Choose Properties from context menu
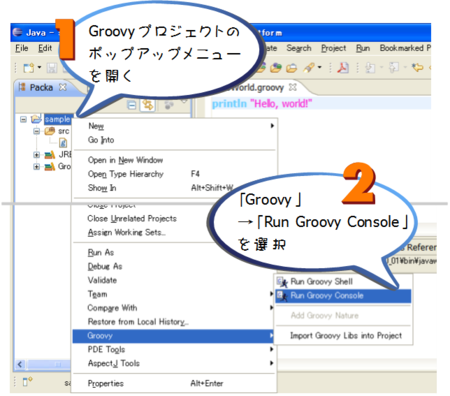450x396 pixels. [175, 384]
